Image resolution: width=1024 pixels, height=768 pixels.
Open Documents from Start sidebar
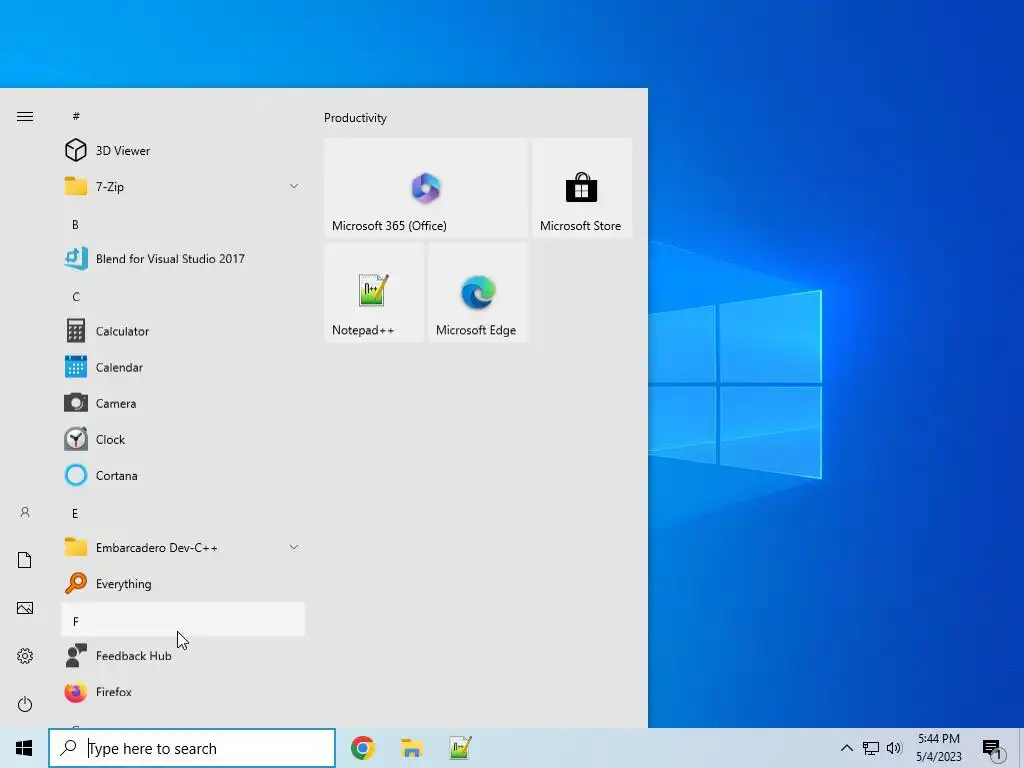pyautogui.click(x=25, y=560)
